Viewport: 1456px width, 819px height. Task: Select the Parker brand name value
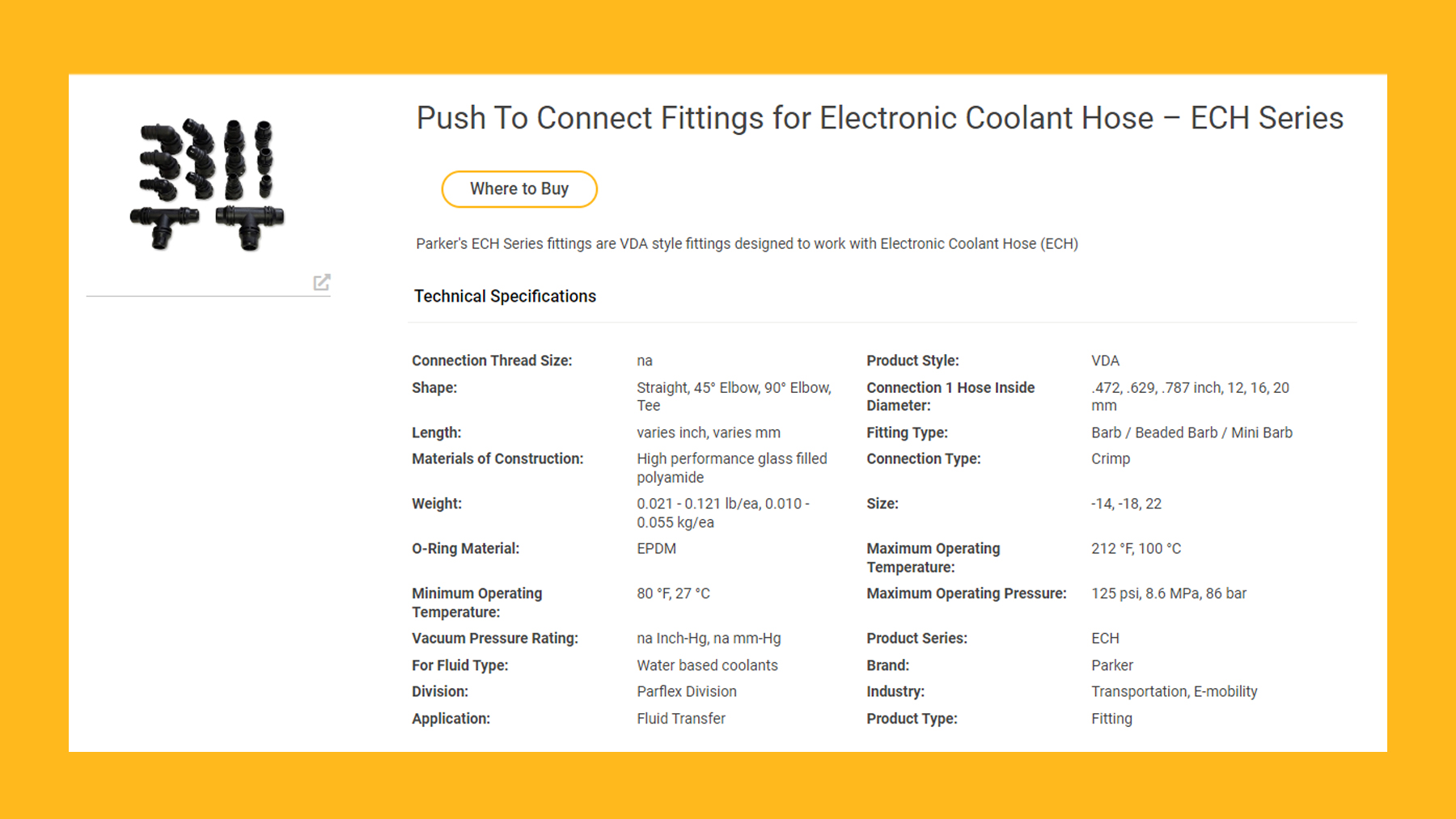coord(1112,665)
